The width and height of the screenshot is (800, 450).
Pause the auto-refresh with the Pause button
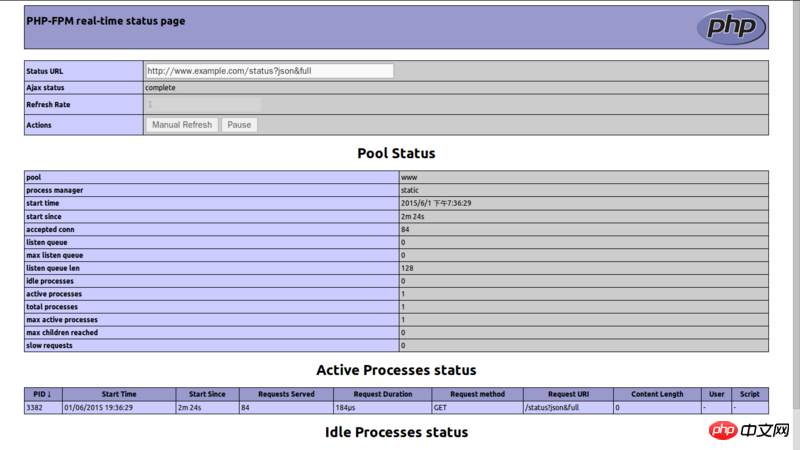[x=239, y=125]
